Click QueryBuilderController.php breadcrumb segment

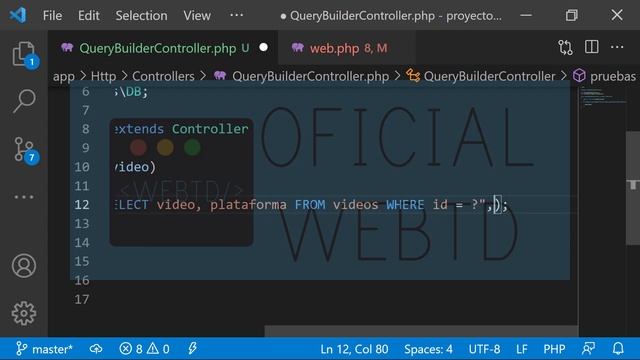pos(310,76)
